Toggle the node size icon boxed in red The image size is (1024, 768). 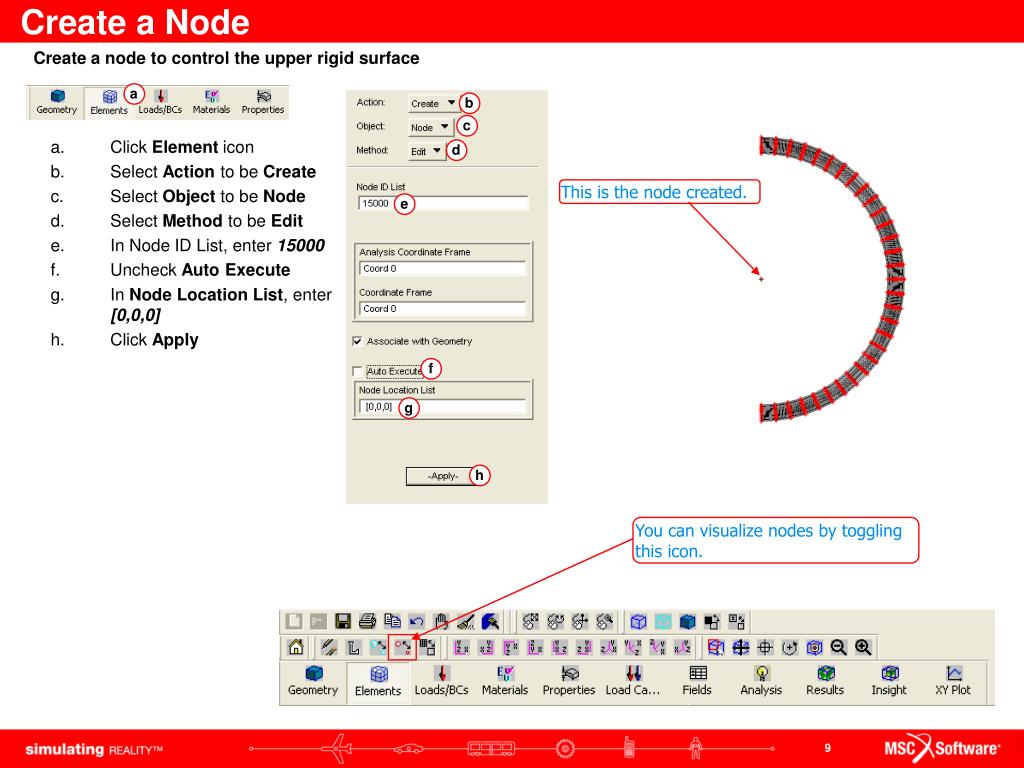(402, 647)
